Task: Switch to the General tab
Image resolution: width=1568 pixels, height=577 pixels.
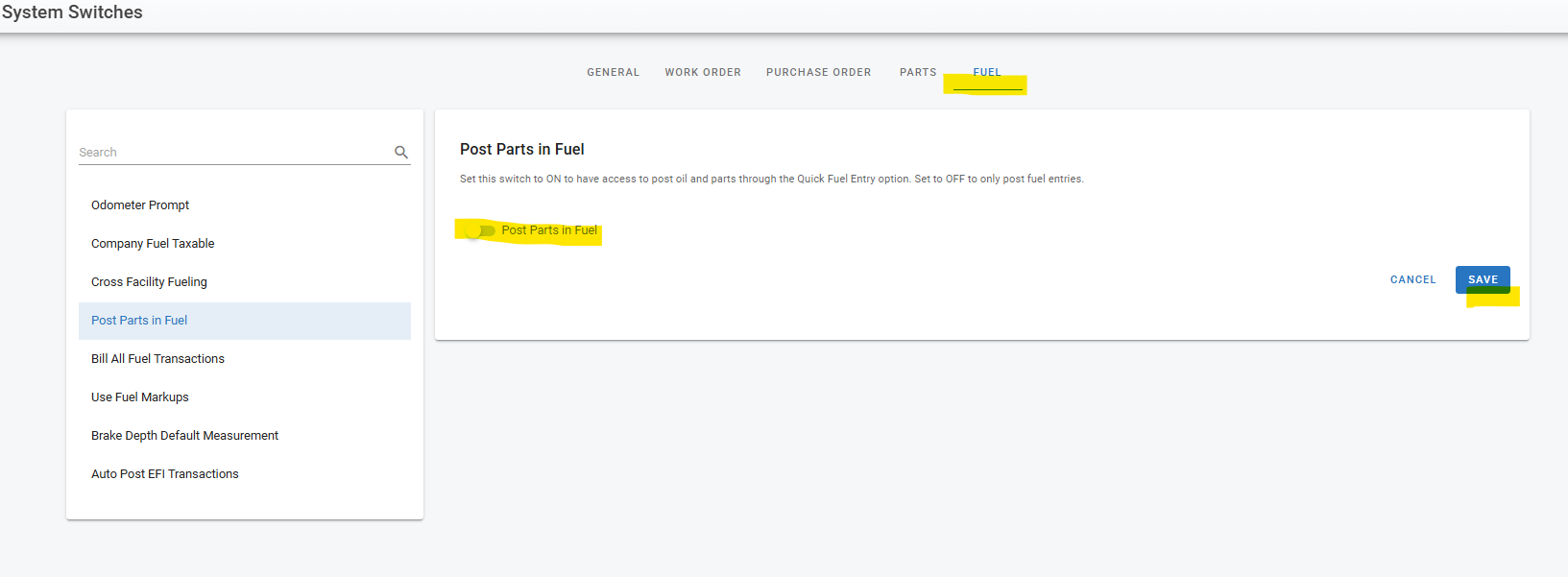Action: pyautogui.click(x=613, y=72)
